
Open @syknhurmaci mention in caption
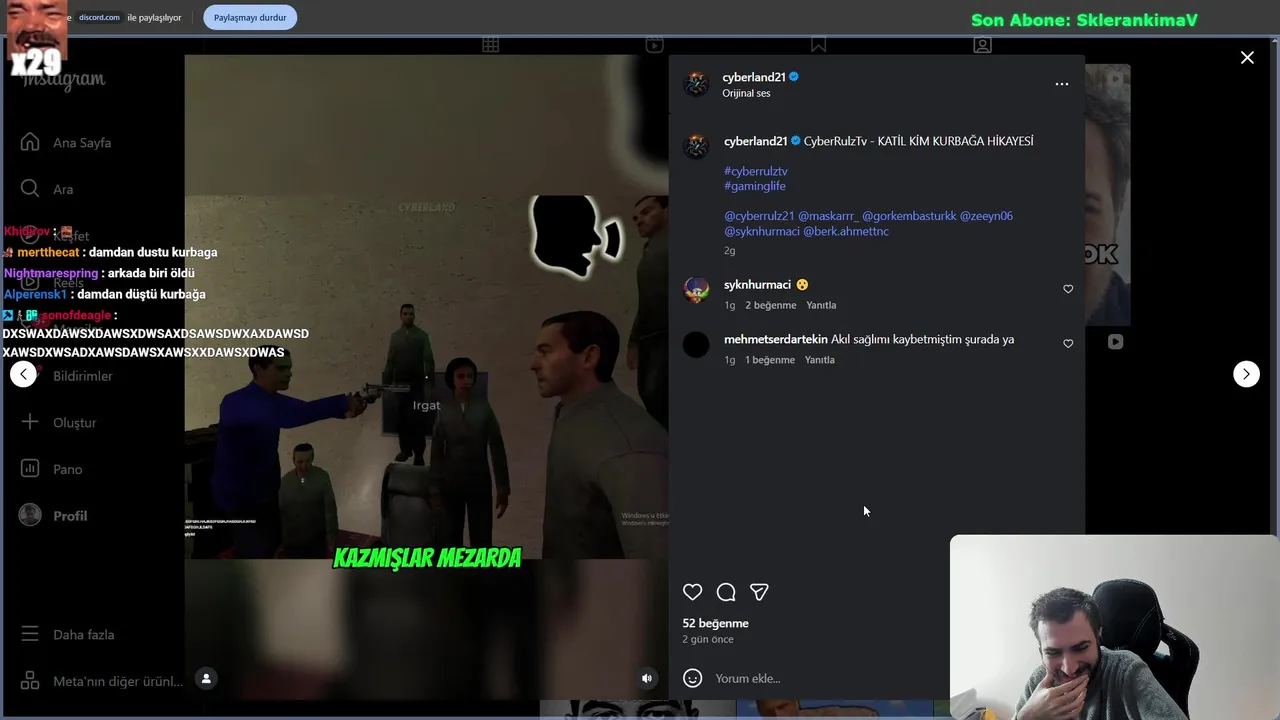point(762,231)
